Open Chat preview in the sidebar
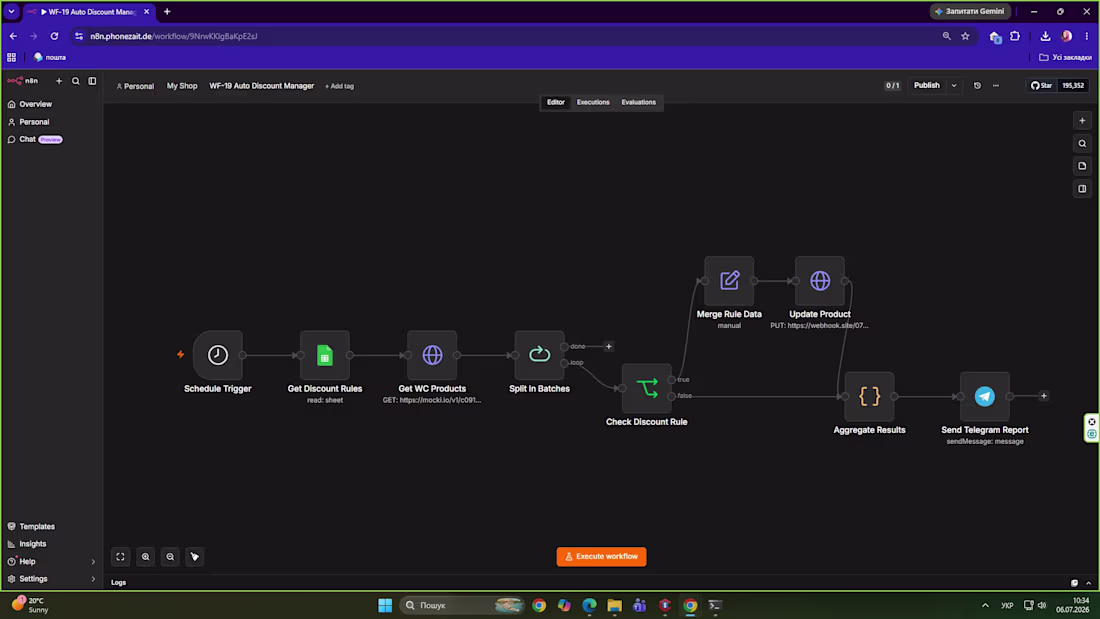The image size is (1100, 619). coord(51,140)
